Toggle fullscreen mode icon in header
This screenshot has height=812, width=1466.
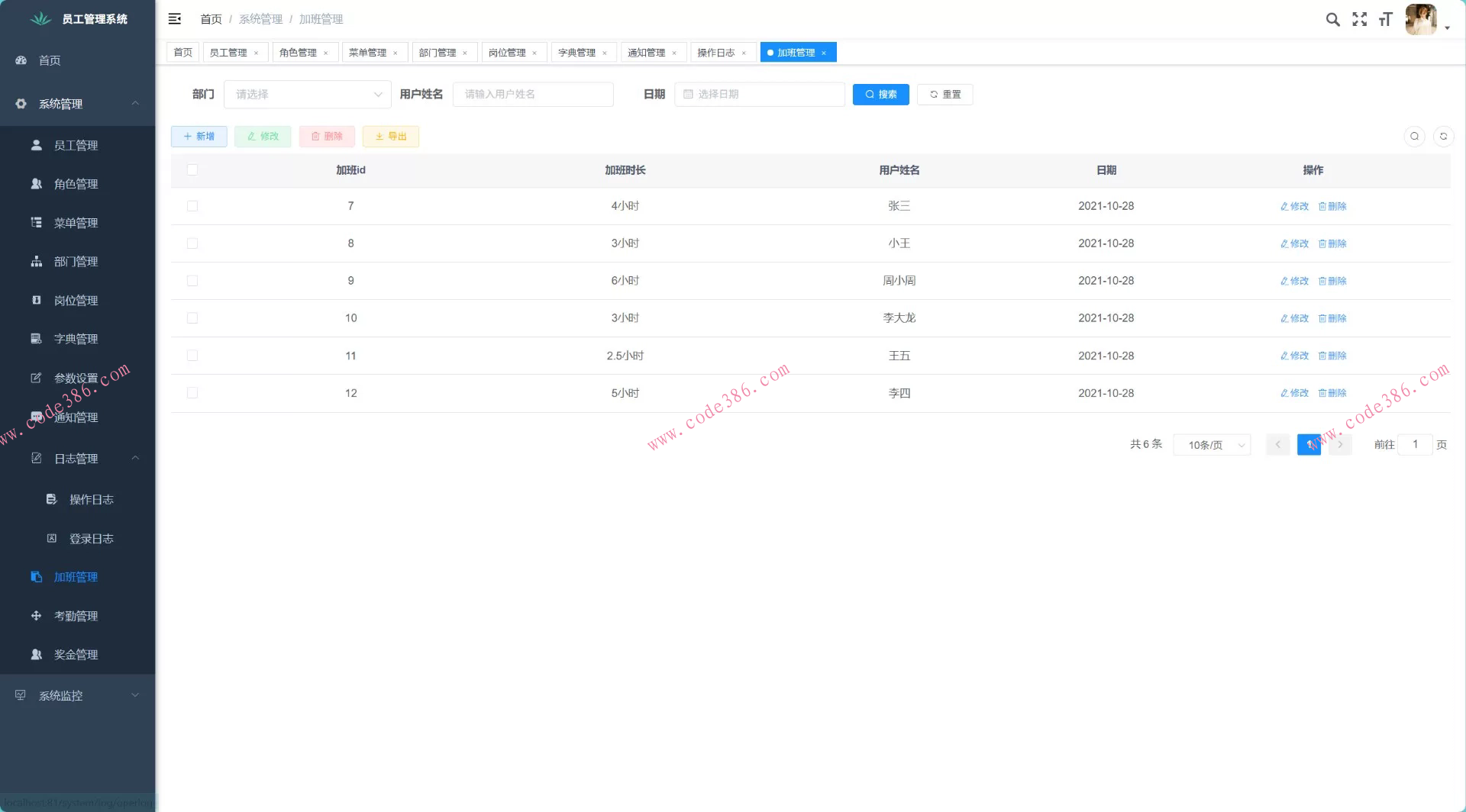pyautogui.click(x=1359, y=20)
